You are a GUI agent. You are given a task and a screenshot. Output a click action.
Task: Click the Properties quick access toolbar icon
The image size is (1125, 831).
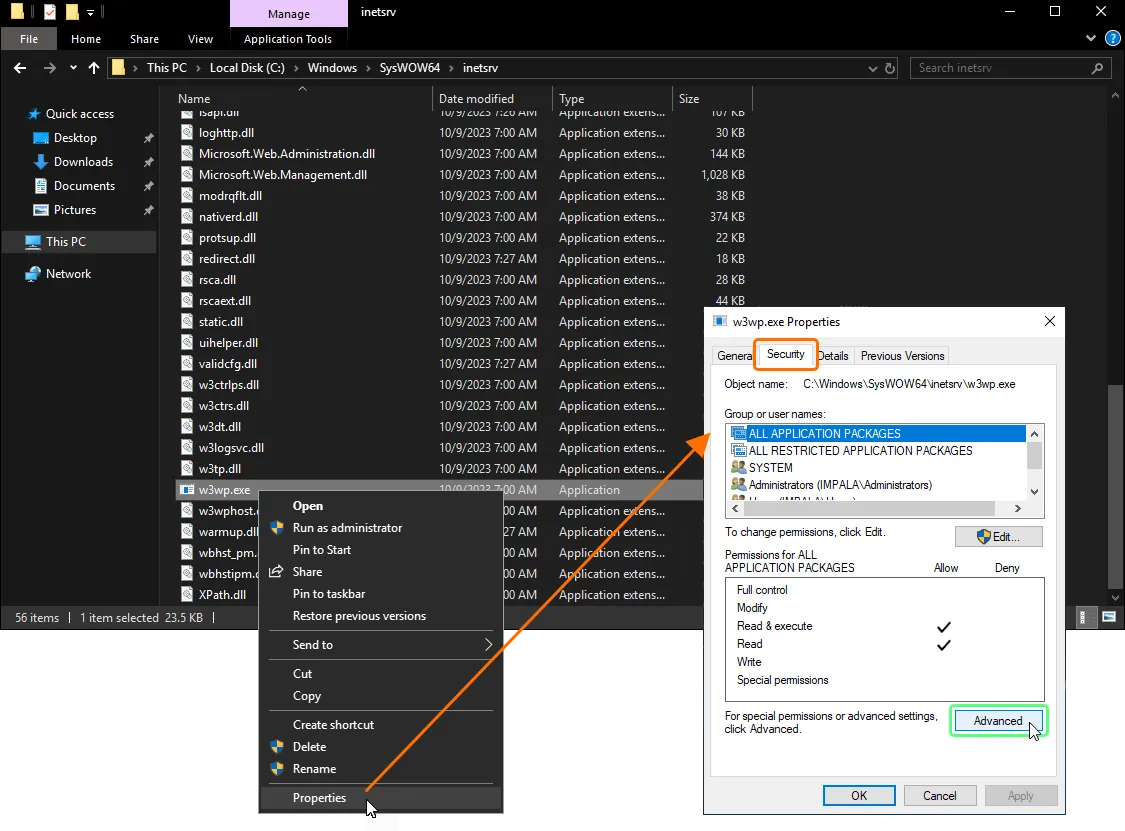(50, 11)
